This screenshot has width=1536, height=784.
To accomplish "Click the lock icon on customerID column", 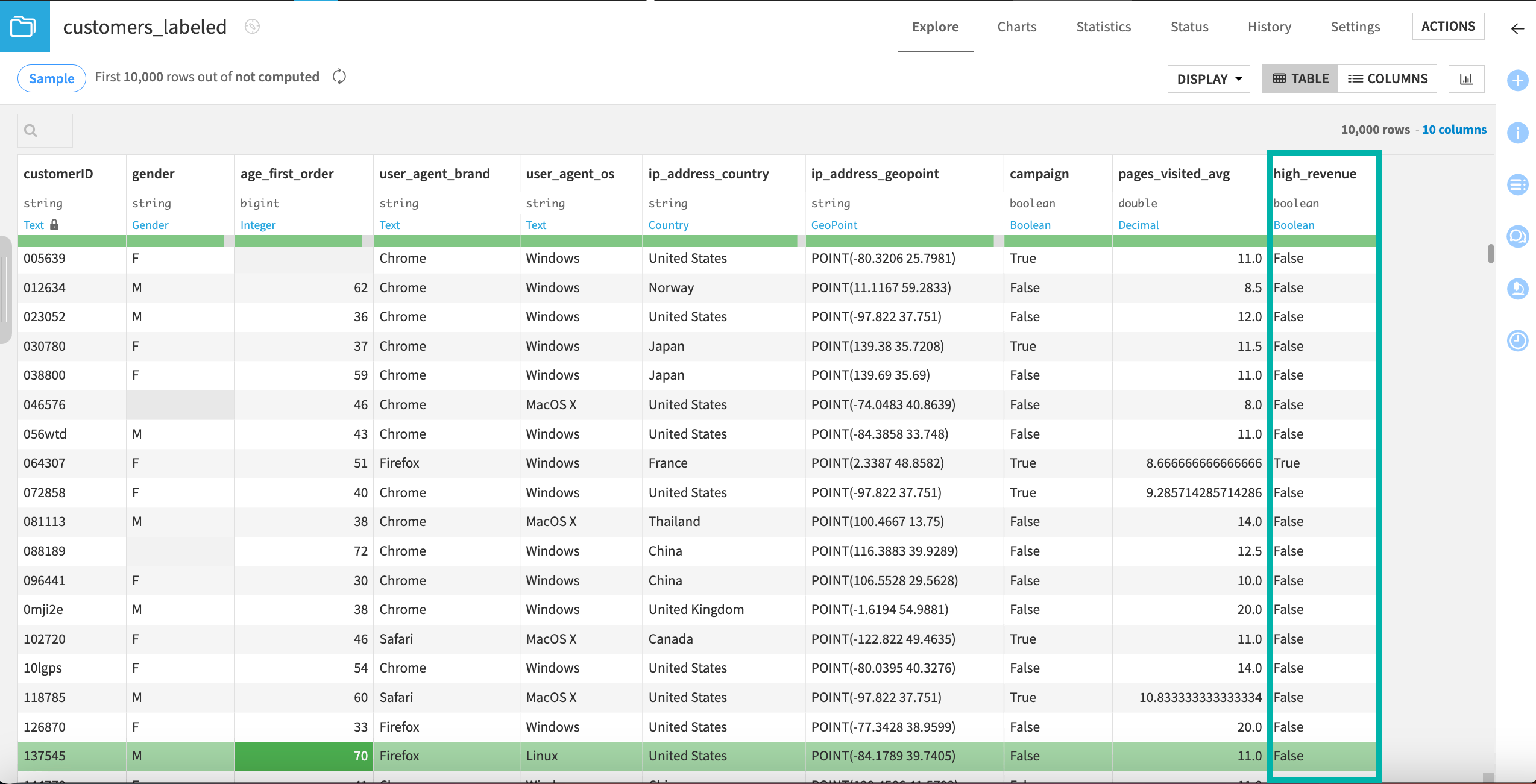I will [x=54, y=224].
